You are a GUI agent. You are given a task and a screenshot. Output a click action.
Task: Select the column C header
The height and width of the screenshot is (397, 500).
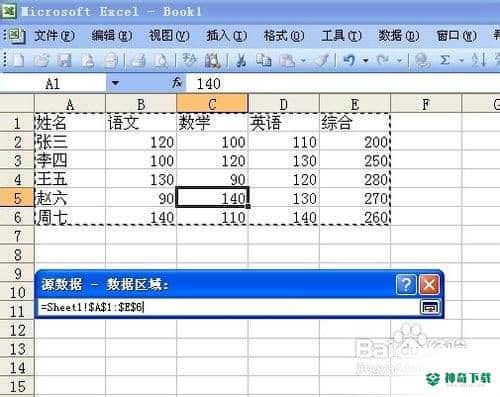tap(212, 104)
